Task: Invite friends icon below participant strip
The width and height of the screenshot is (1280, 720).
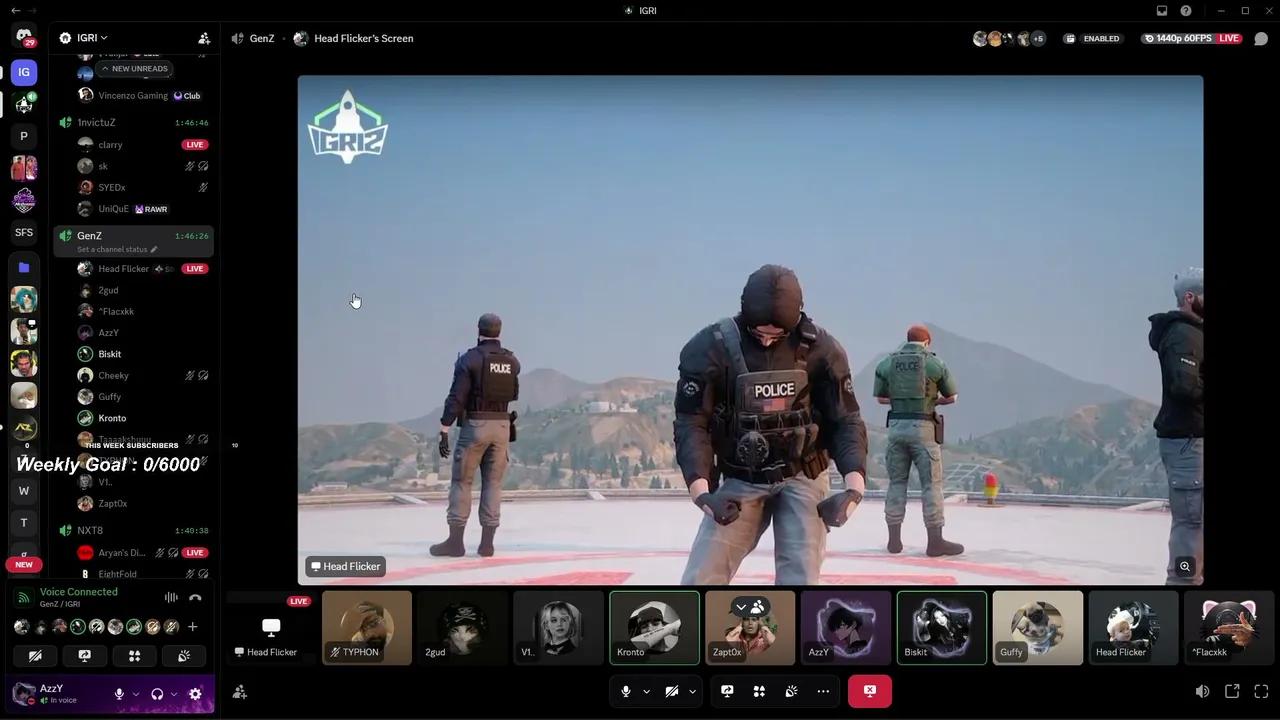Action: point(240,691)
